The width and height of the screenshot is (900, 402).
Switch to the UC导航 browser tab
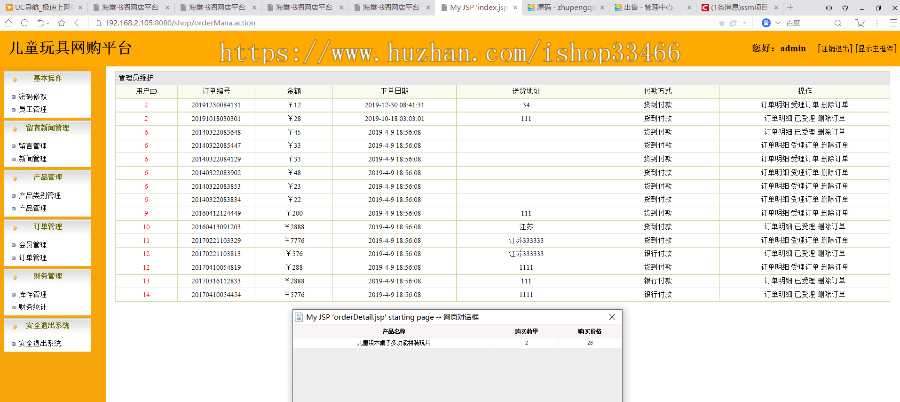(x=44, y=7)
